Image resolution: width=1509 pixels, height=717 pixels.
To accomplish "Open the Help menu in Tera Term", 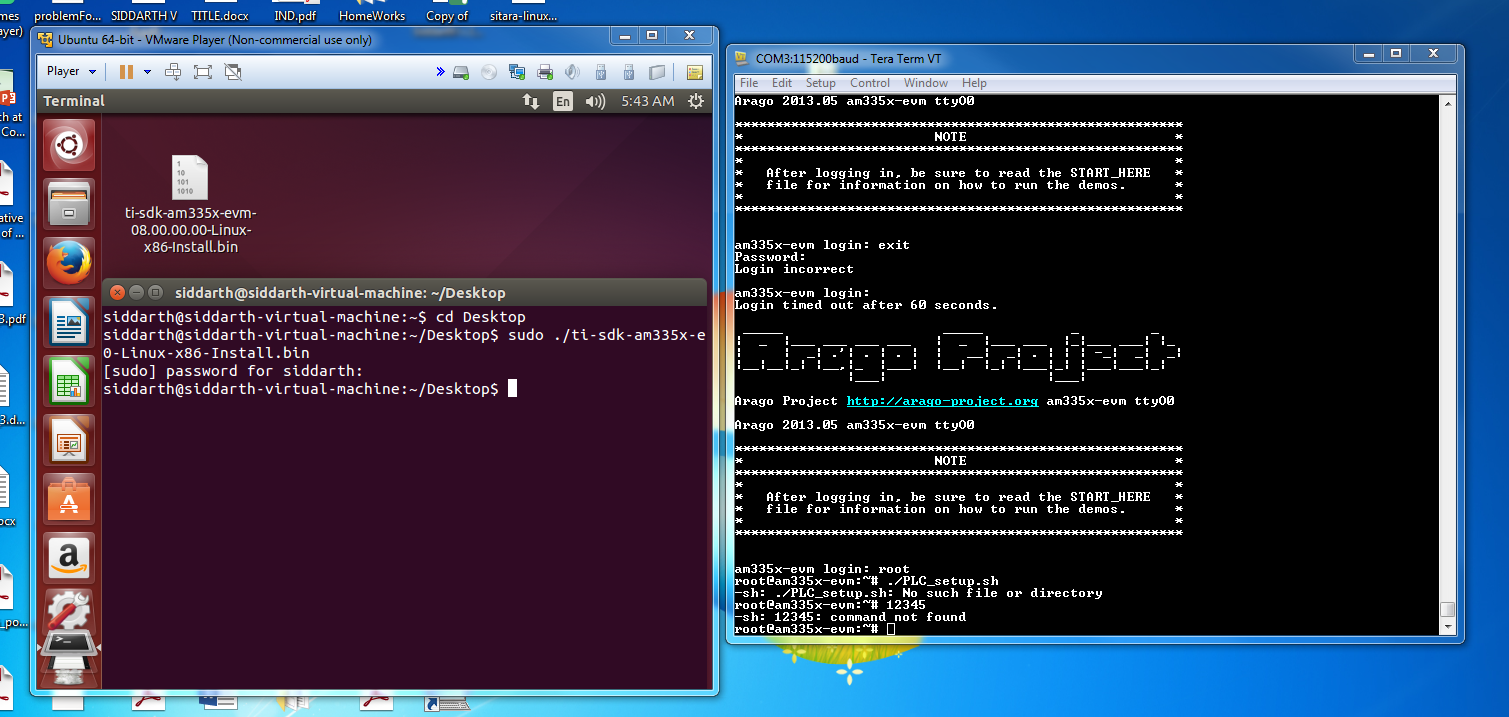I will [x=974, y=83].
